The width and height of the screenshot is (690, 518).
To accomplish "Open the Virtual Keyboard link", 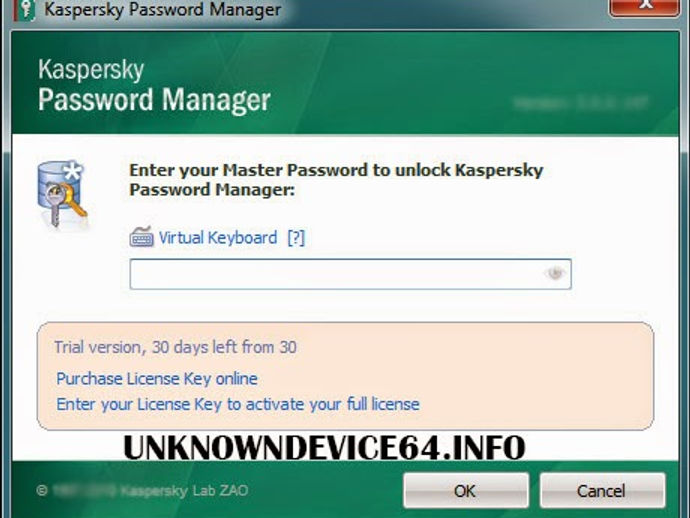I will [218, 238].
